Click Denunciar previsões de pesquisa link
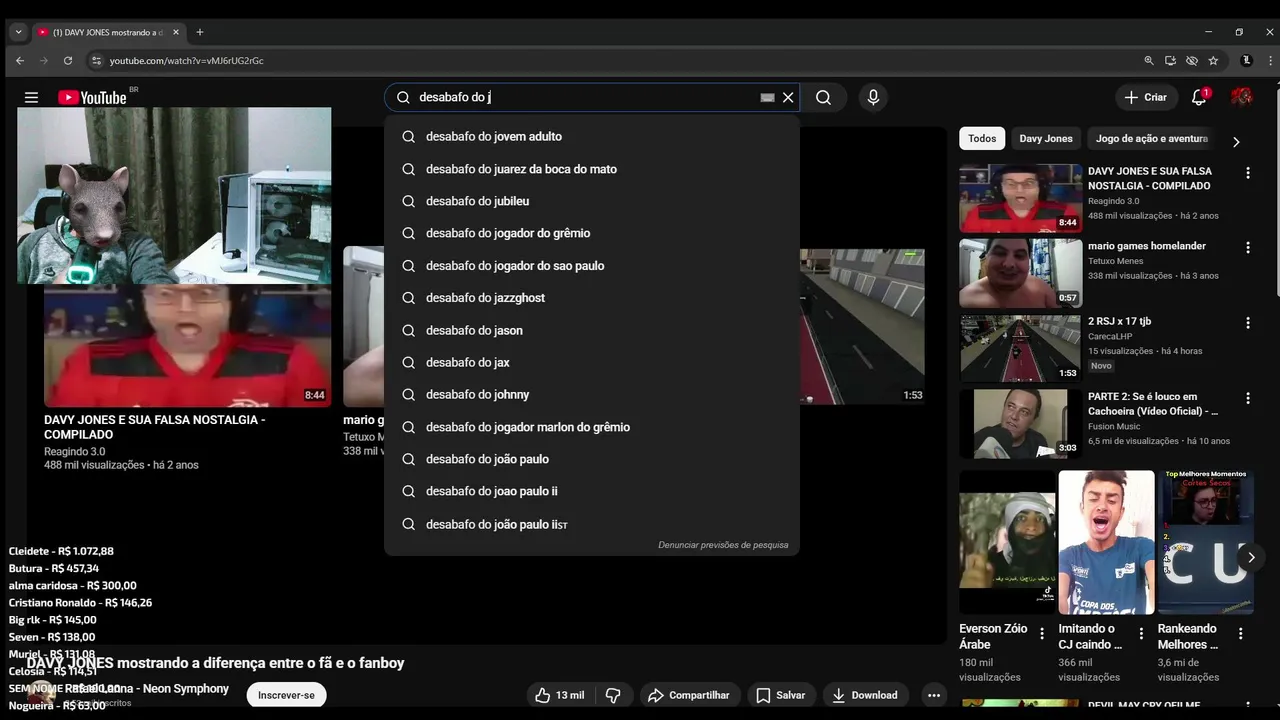1280x720 pixels. click(x=723, y=545)
